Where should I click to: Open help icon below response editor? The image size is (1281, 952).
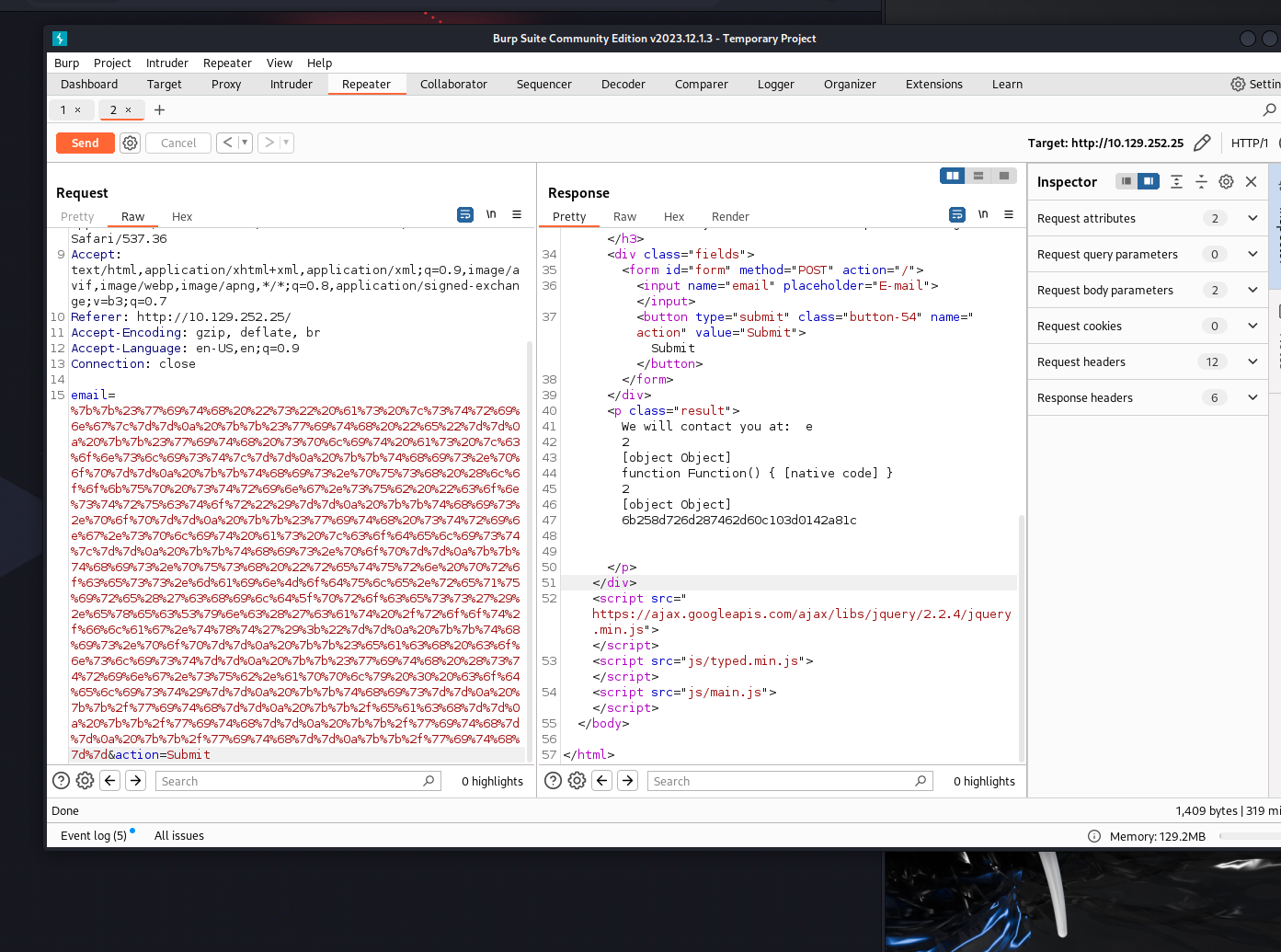click(553, 781)
